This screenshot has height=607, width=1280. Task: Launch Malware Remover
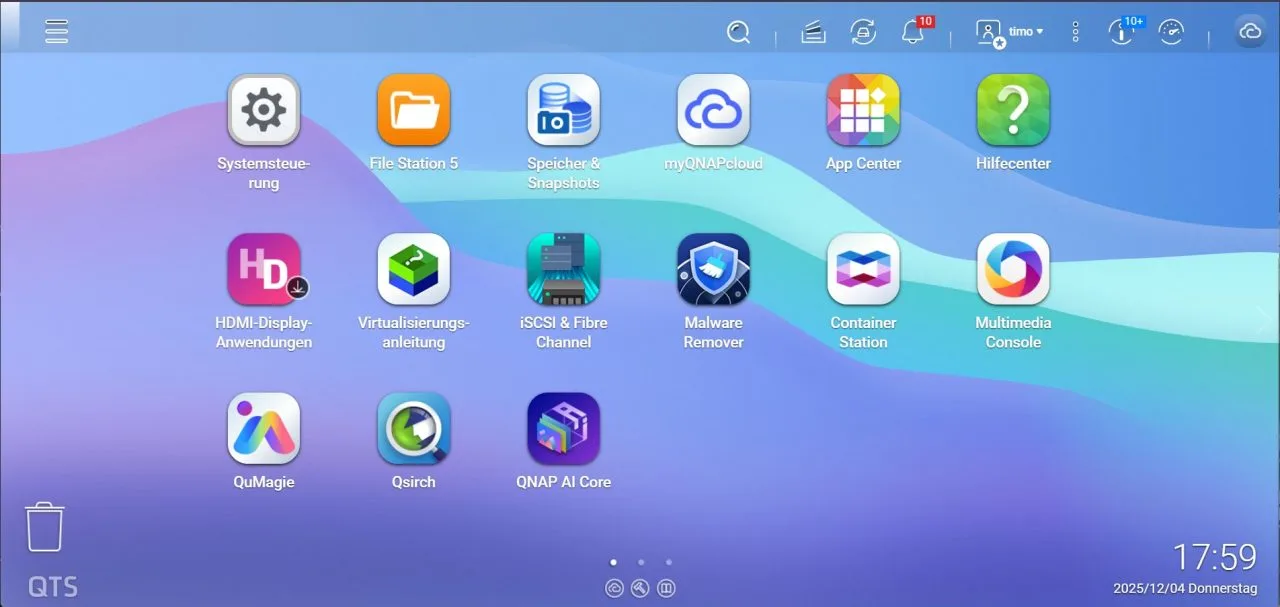tap(713, 270)
